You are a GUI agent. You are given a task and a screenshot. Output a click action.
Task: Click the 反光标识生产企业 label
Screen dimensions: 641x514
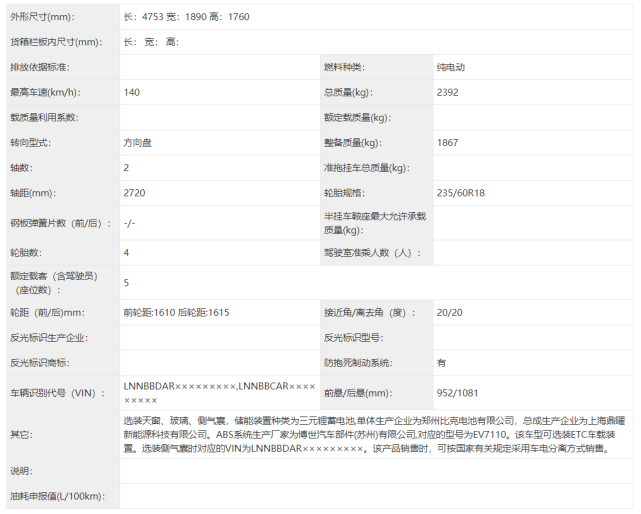(x=49, y=338)
